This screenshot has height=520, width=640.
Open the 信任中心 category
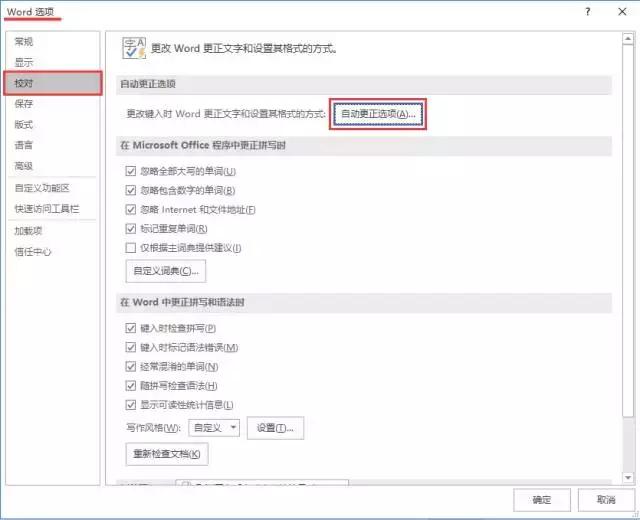point(33,252)
